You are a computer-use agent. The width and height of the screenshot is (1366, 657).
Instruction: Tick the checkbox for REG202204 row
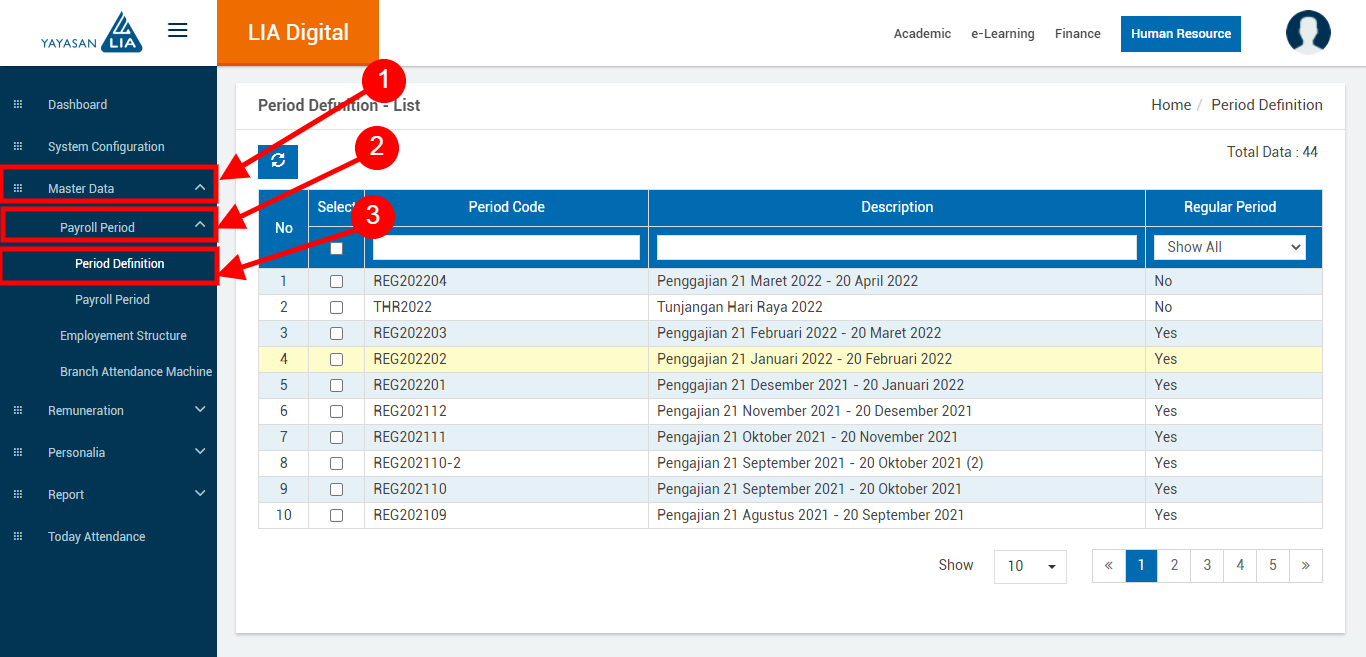336,282
